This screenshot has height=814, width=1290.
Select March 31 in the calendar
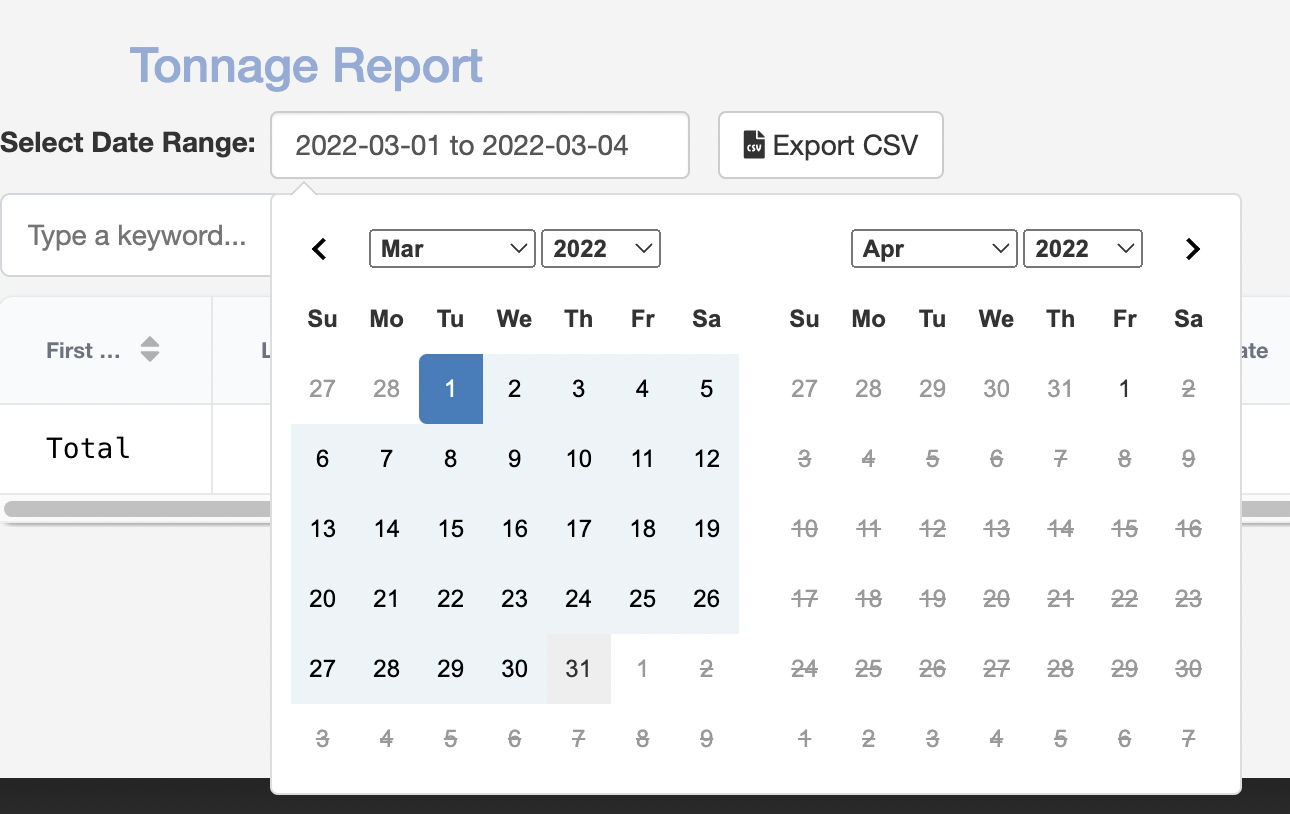579,669
